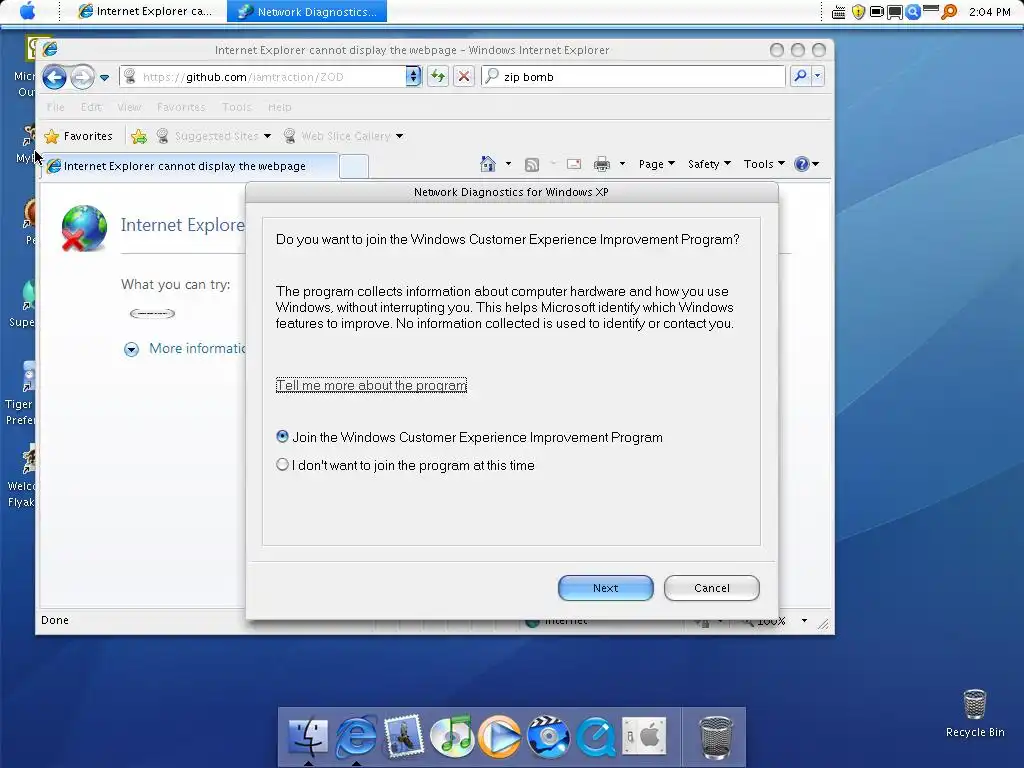Open the Suggested Sites dropdown
This screenshot has height=768, width=1024.
click(x=267, y=136)
